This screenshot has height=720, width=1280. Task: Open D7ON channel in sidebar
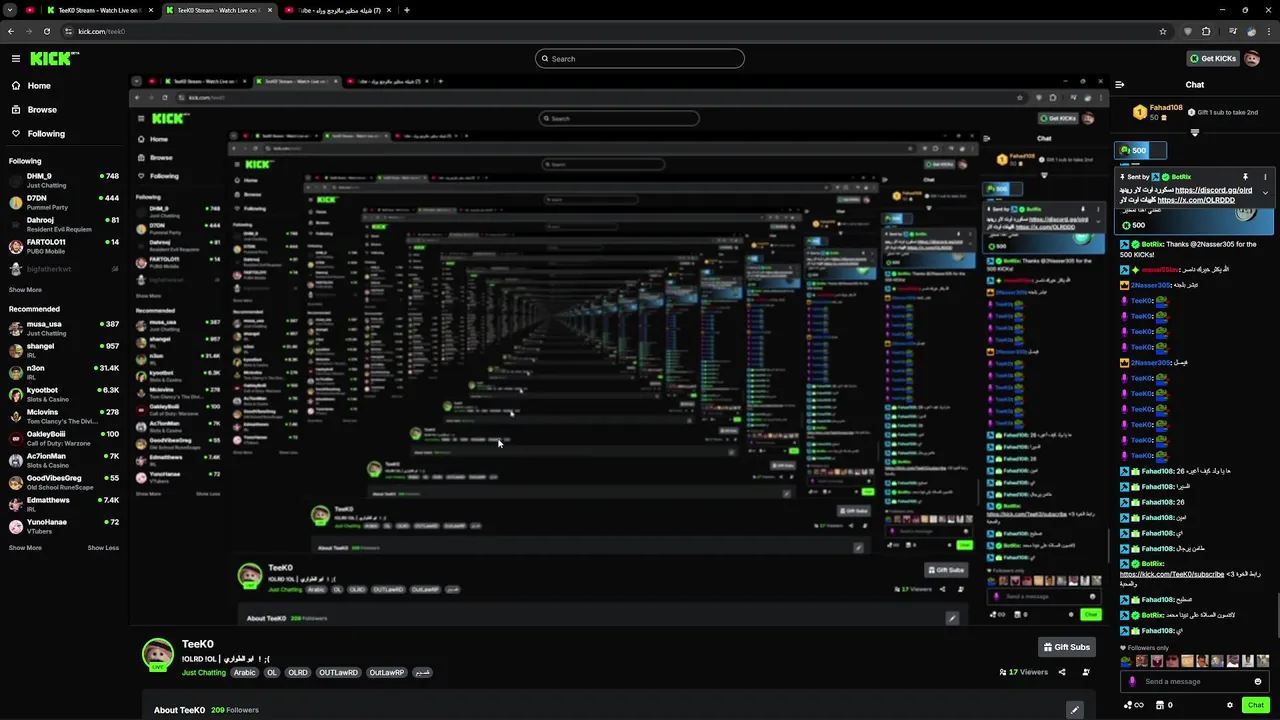click(x=62, y=202)
